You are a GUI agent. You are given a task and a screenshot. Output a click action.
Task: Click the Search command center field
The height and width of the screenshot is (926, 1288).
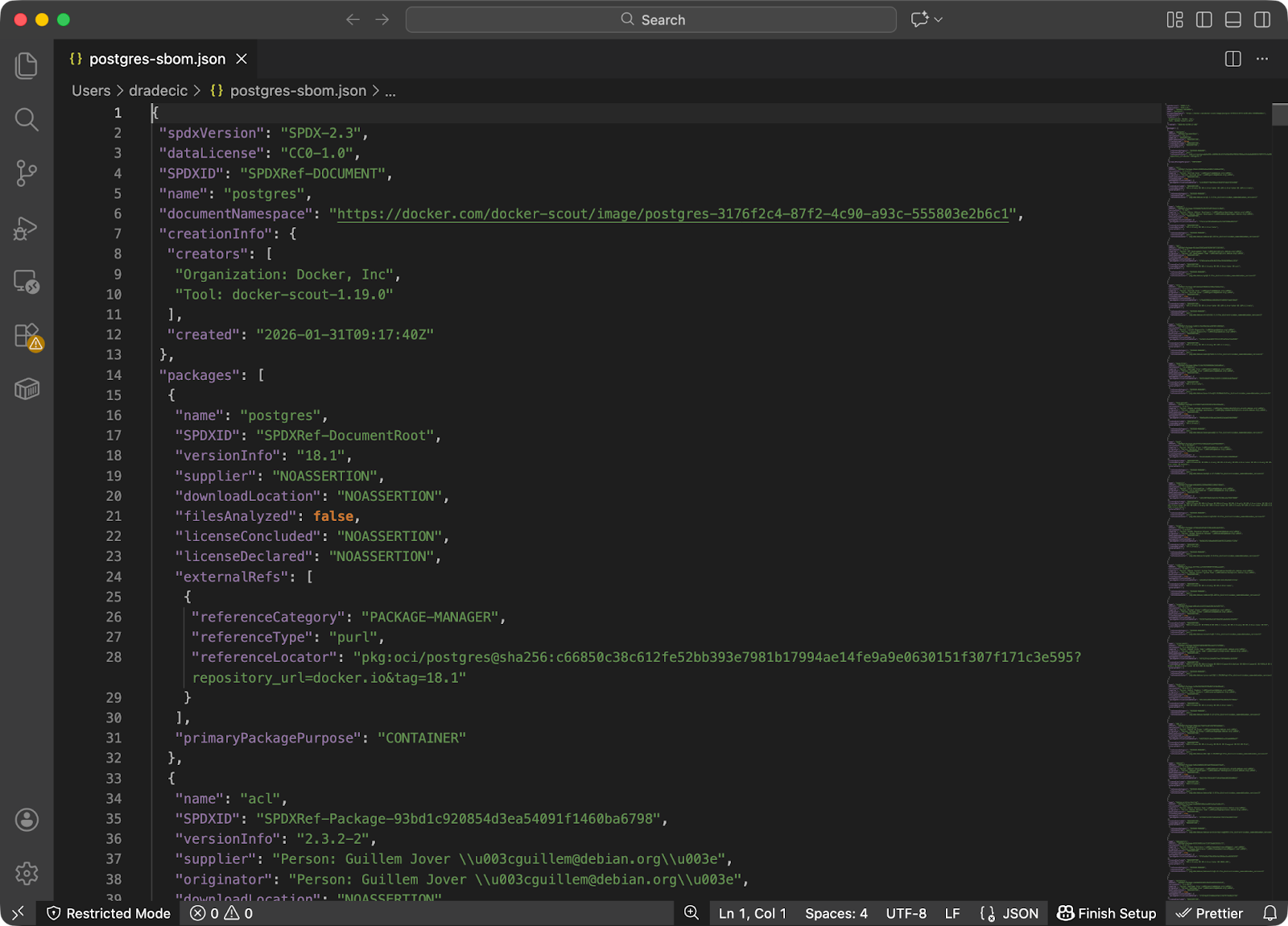tap(650, 20)
